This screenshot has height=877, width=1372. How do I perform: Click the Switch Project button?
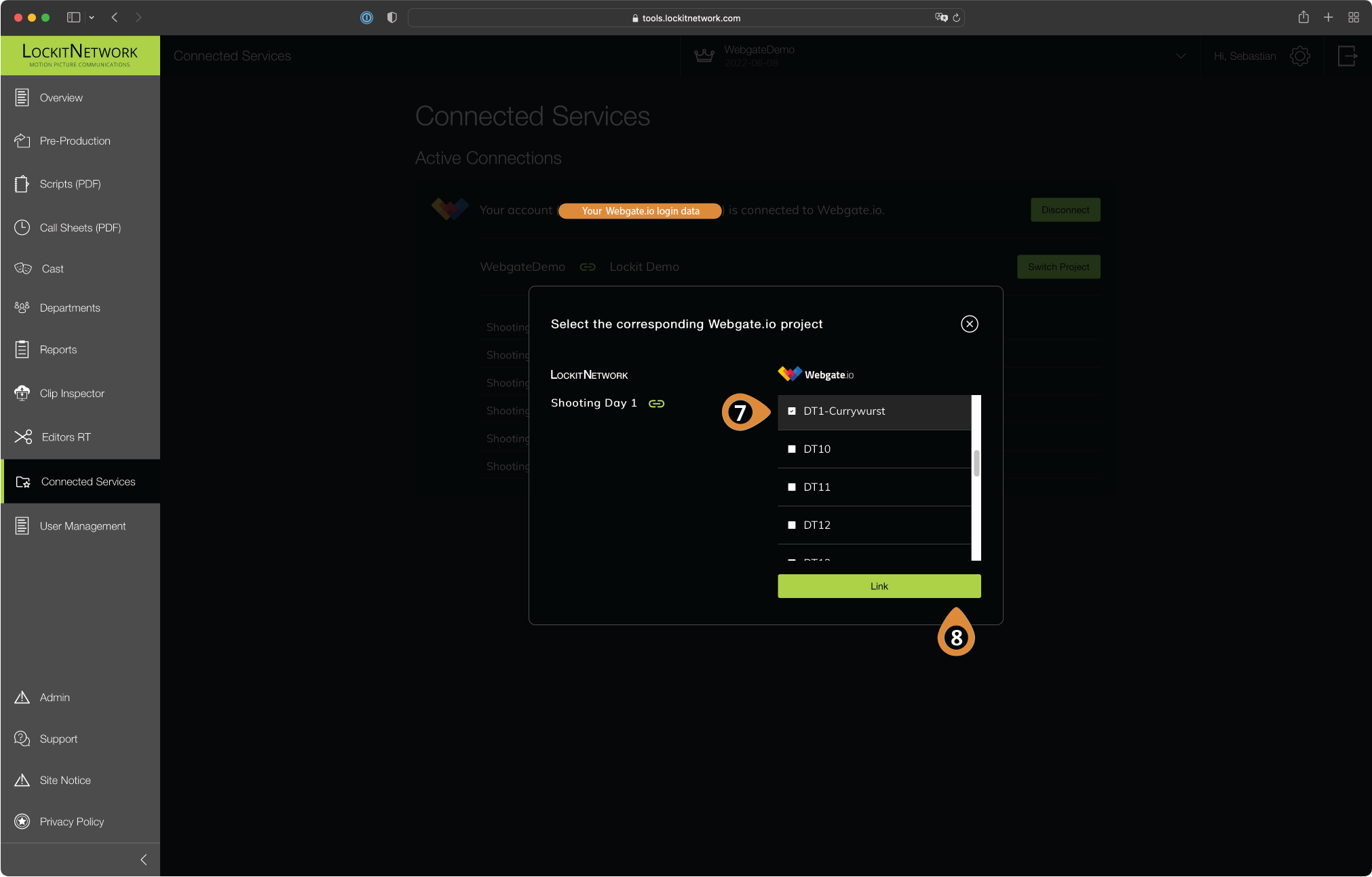pyautogui.click(x=1059, y=267)
